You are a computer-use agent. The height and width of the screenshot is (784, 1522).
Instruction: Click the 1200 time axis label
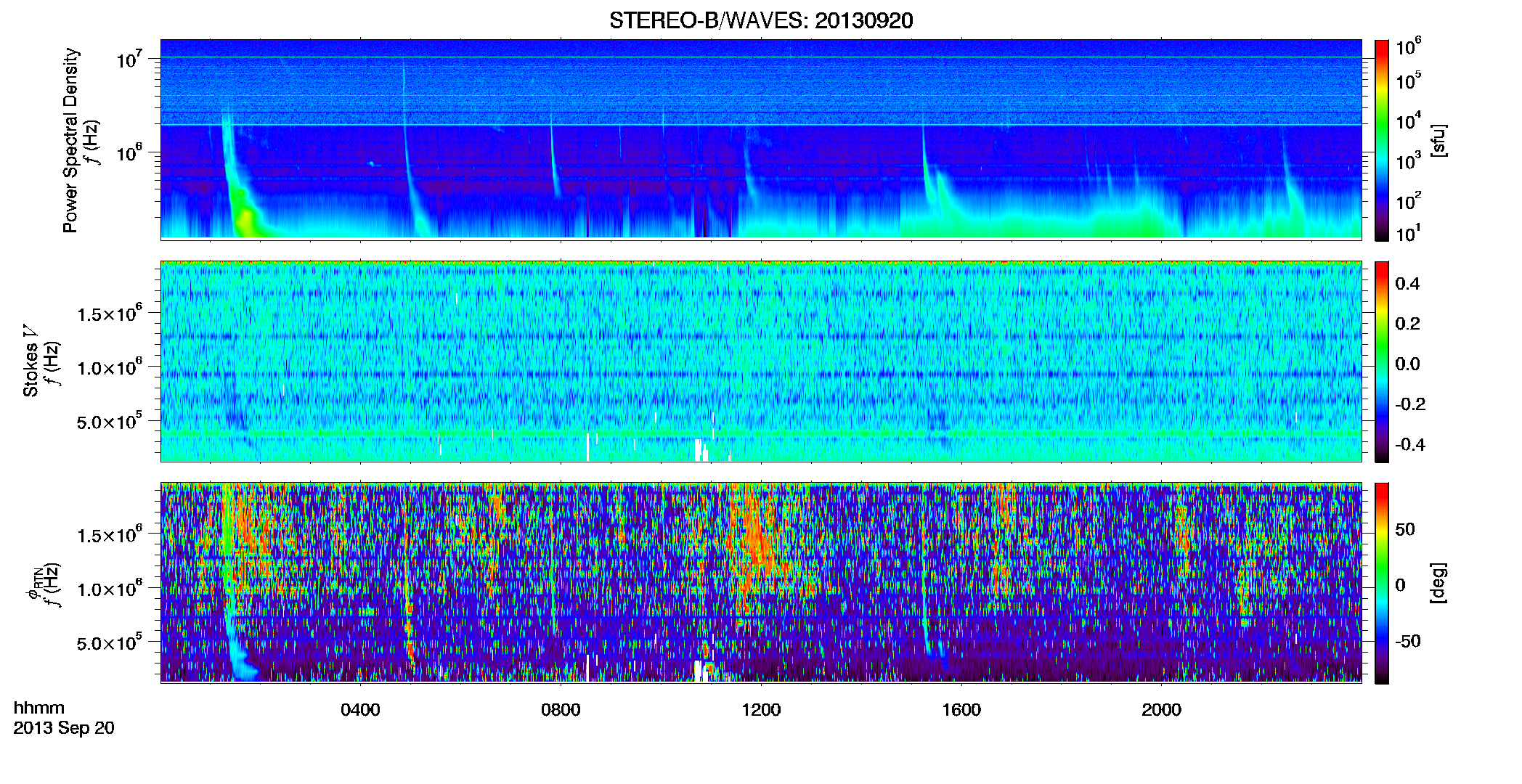click(x=761, y=709)
